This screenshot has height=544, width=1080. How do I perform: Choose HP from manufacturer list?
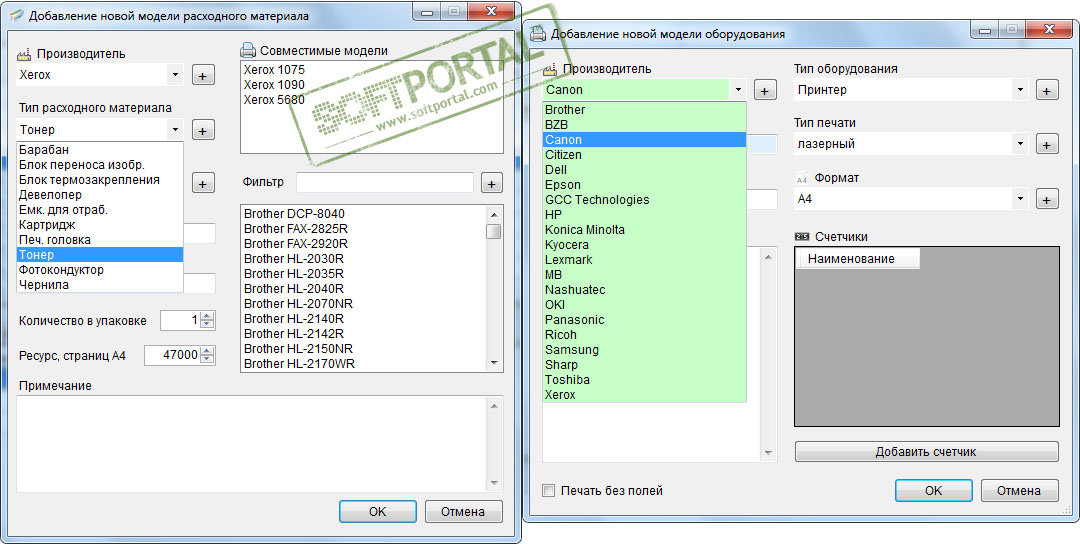click(x=644, y=214)
